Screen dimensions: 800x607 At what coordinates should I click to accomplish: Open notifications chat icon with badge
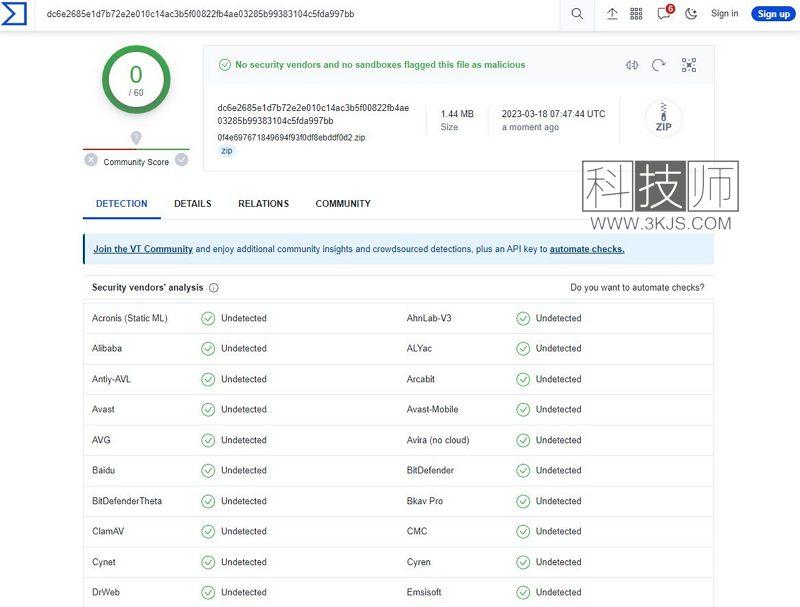[x=665, y=13]
